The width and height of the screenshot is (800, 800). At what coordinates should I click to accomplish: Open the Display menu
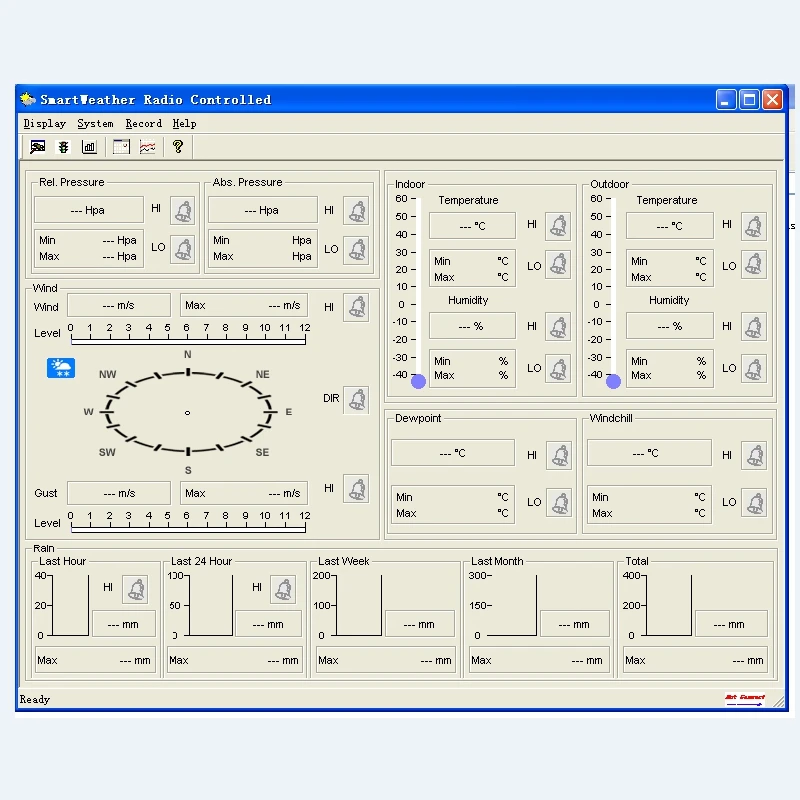click(44, 124)
